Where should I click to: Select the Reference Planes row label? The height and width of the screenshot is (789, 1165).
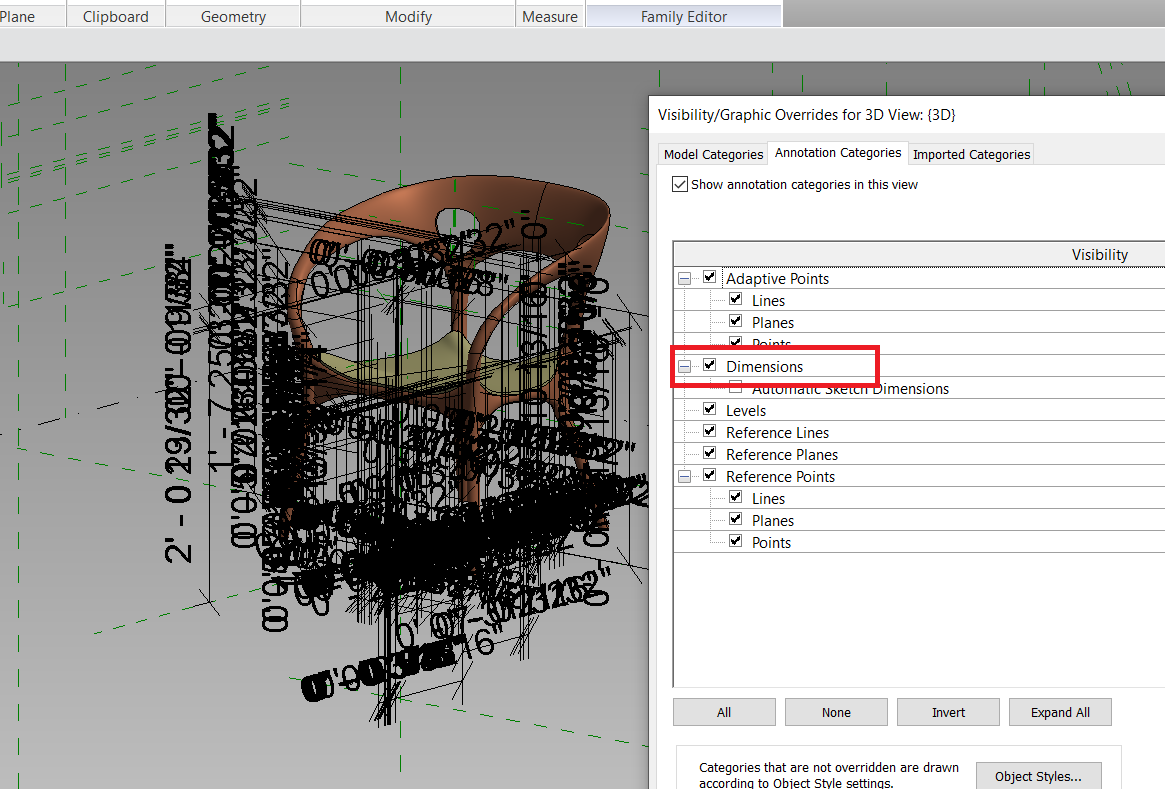(x=782, y=455)
